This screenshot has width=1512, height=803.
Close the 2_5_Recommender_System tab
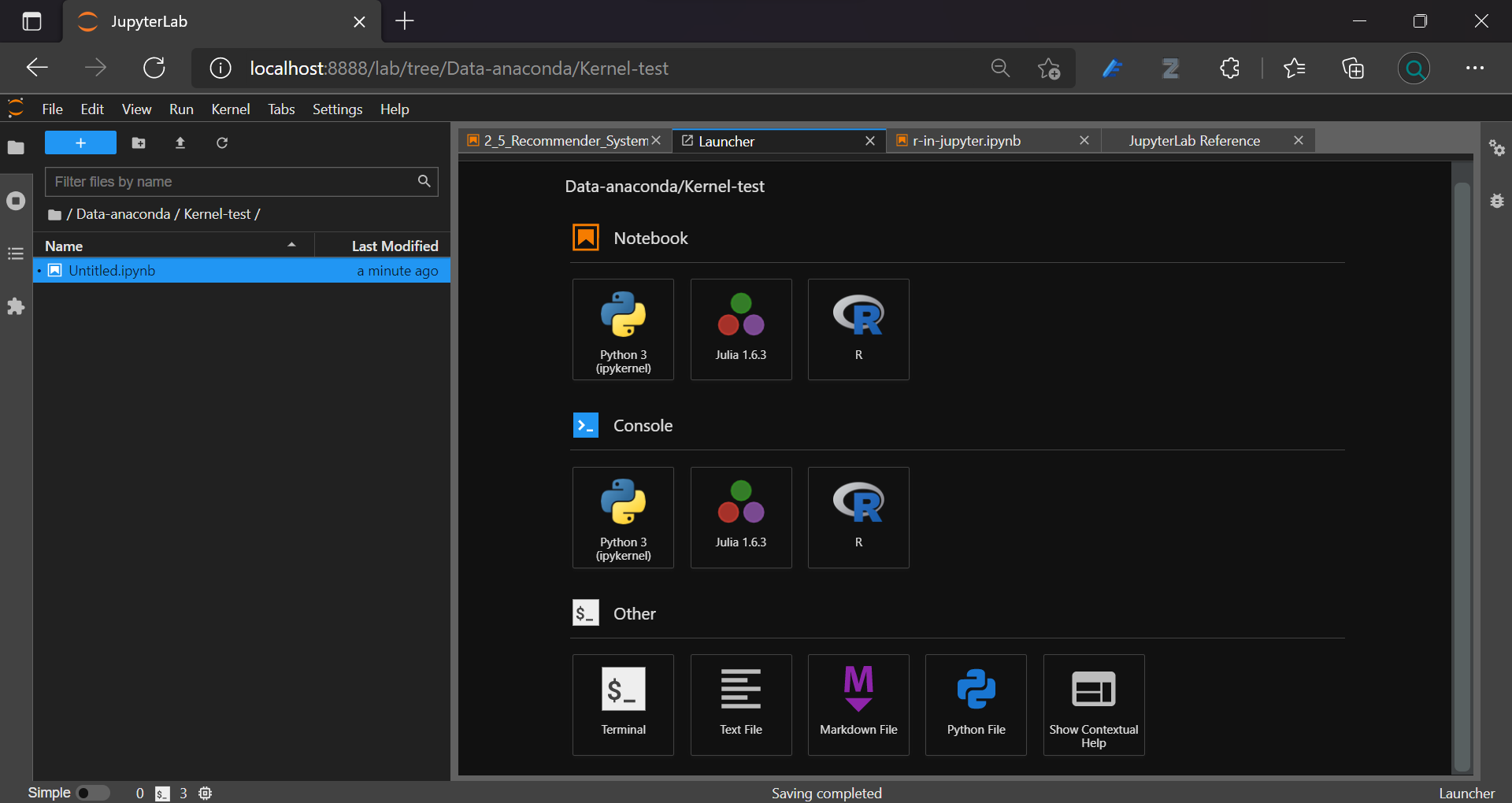coord(656,140)
